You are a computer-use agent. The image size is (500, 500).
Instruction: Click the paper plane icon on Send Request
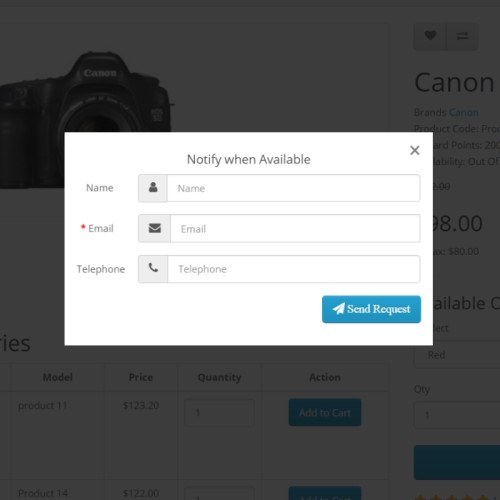click(x=338, y=309)
